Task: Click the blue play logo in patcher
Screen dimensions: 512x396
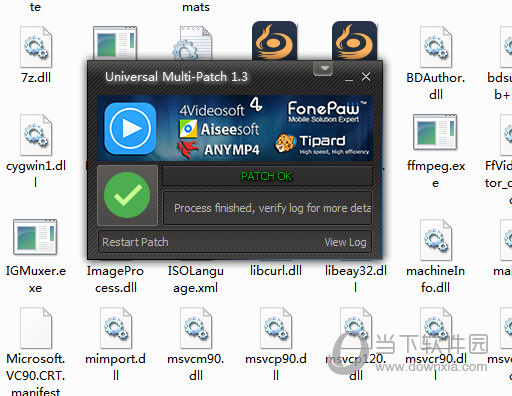Action: tap(130, 128)
